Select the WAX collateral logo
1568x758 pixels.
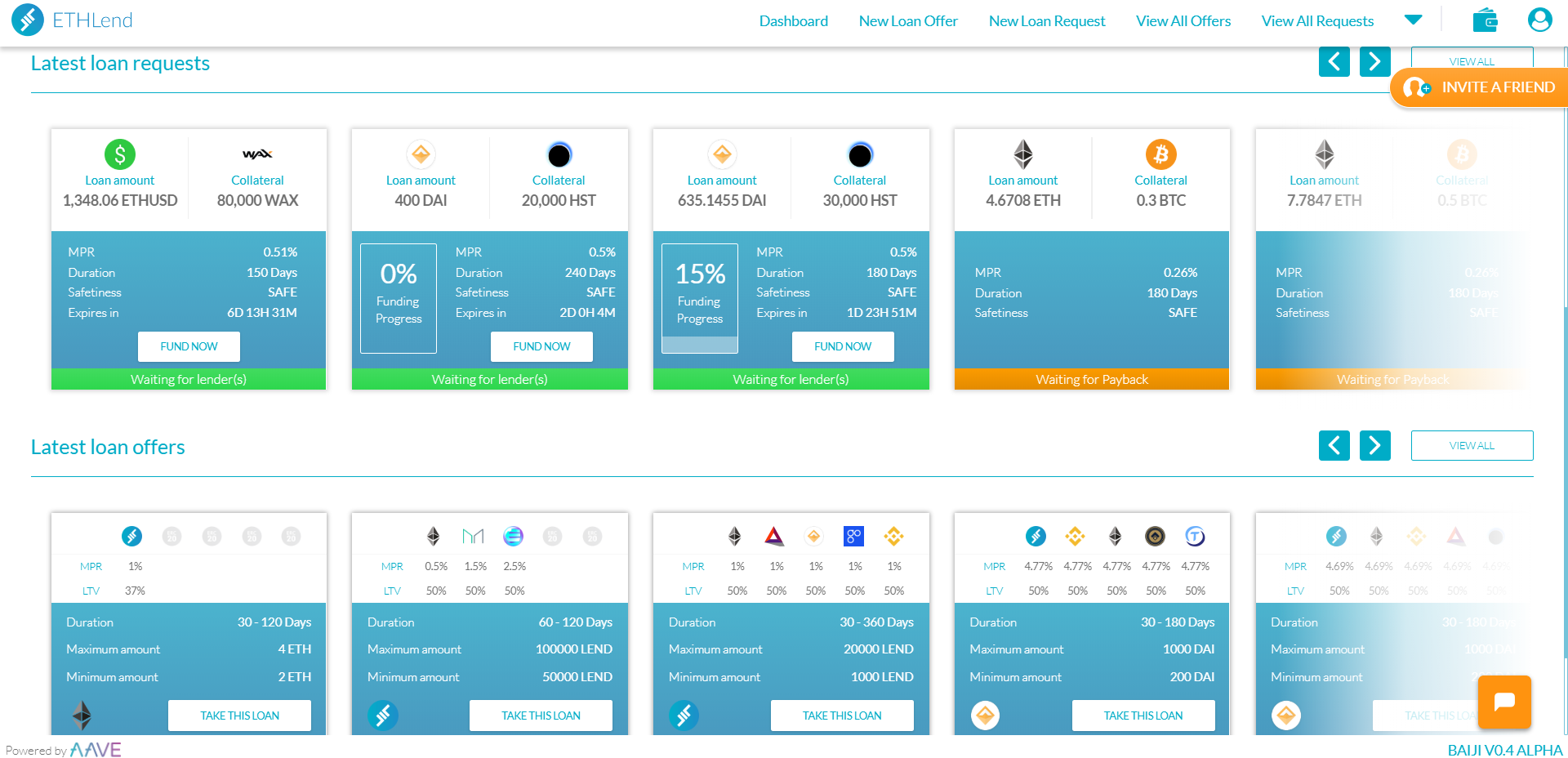click(x=257, y=154)
